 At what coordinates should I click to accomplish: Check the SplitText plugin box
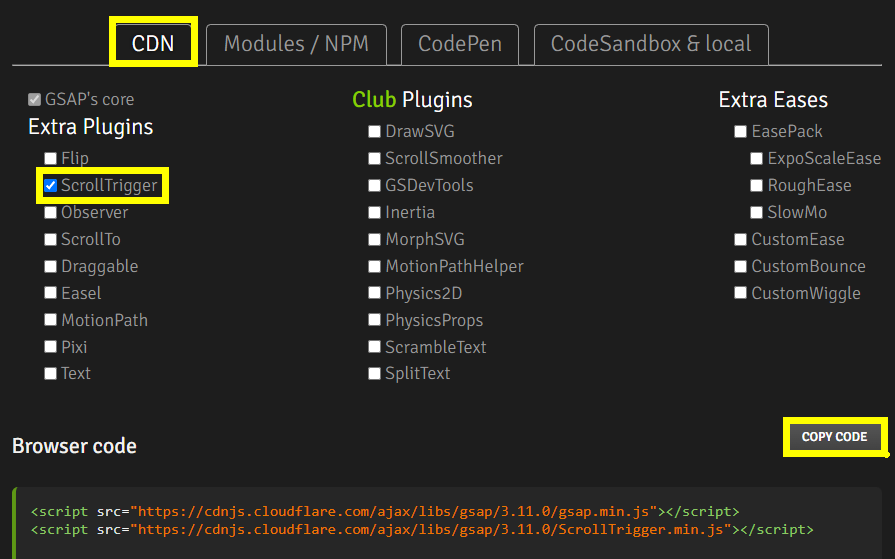point(374,373)
